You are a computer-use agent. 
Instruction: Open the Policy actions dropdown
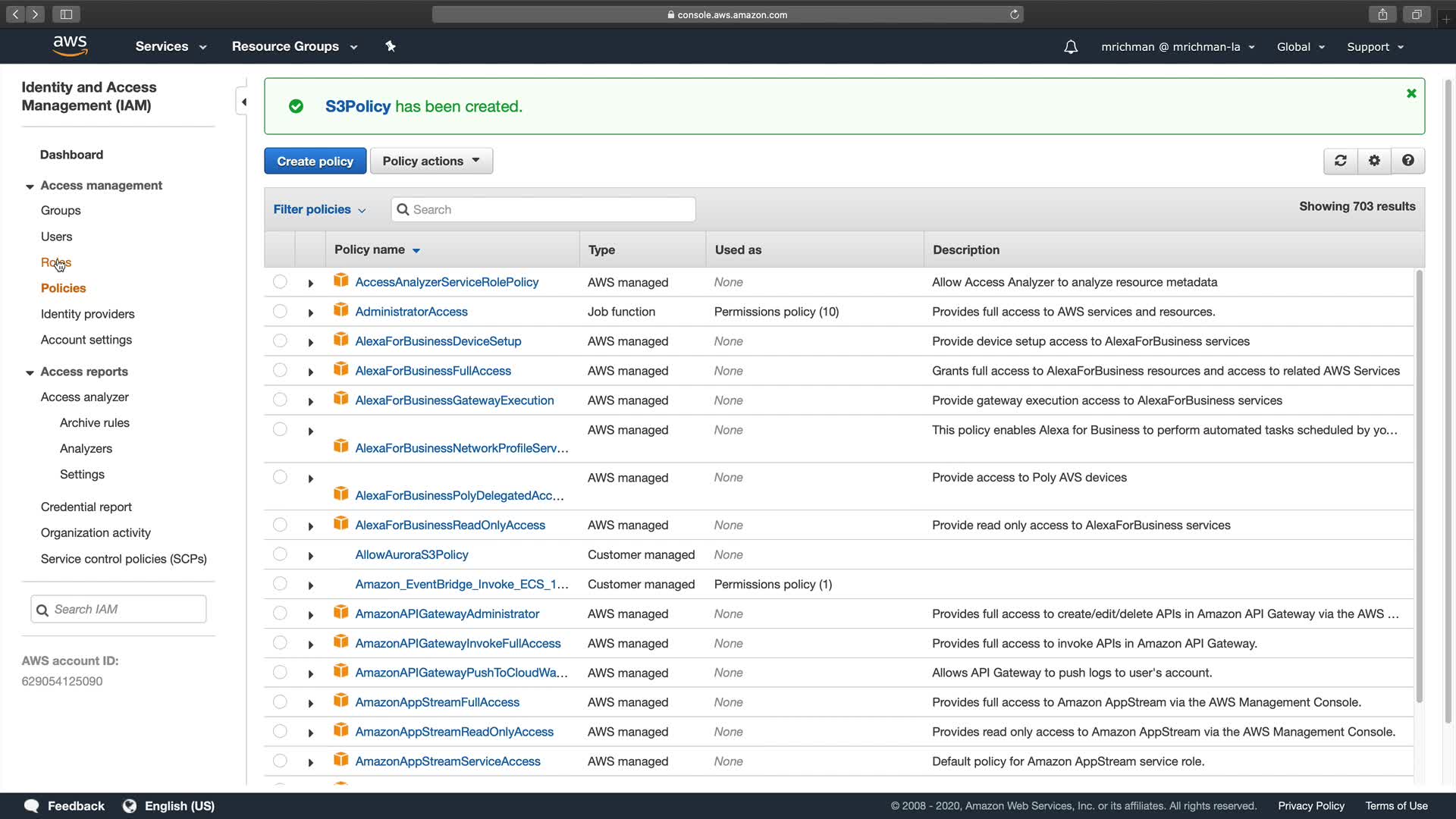[x=431, y=161]
